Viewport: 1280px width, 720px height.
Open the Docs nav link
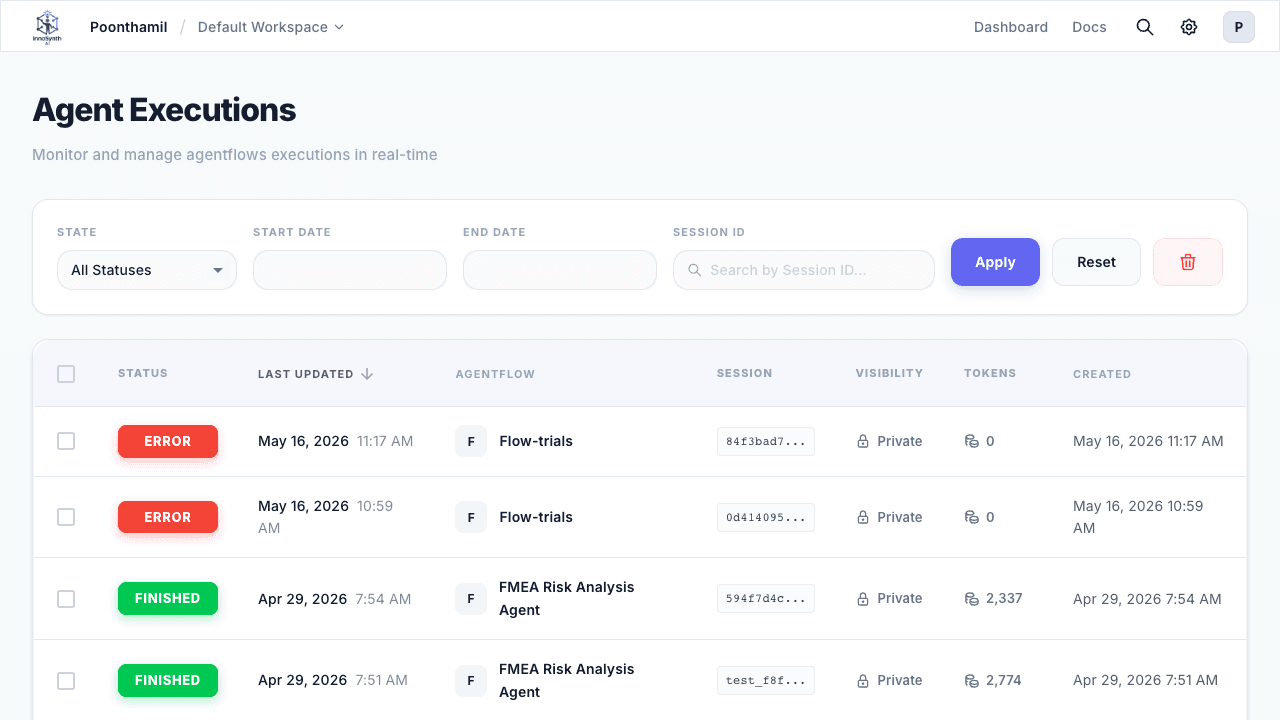click(x=1089, y=27)
